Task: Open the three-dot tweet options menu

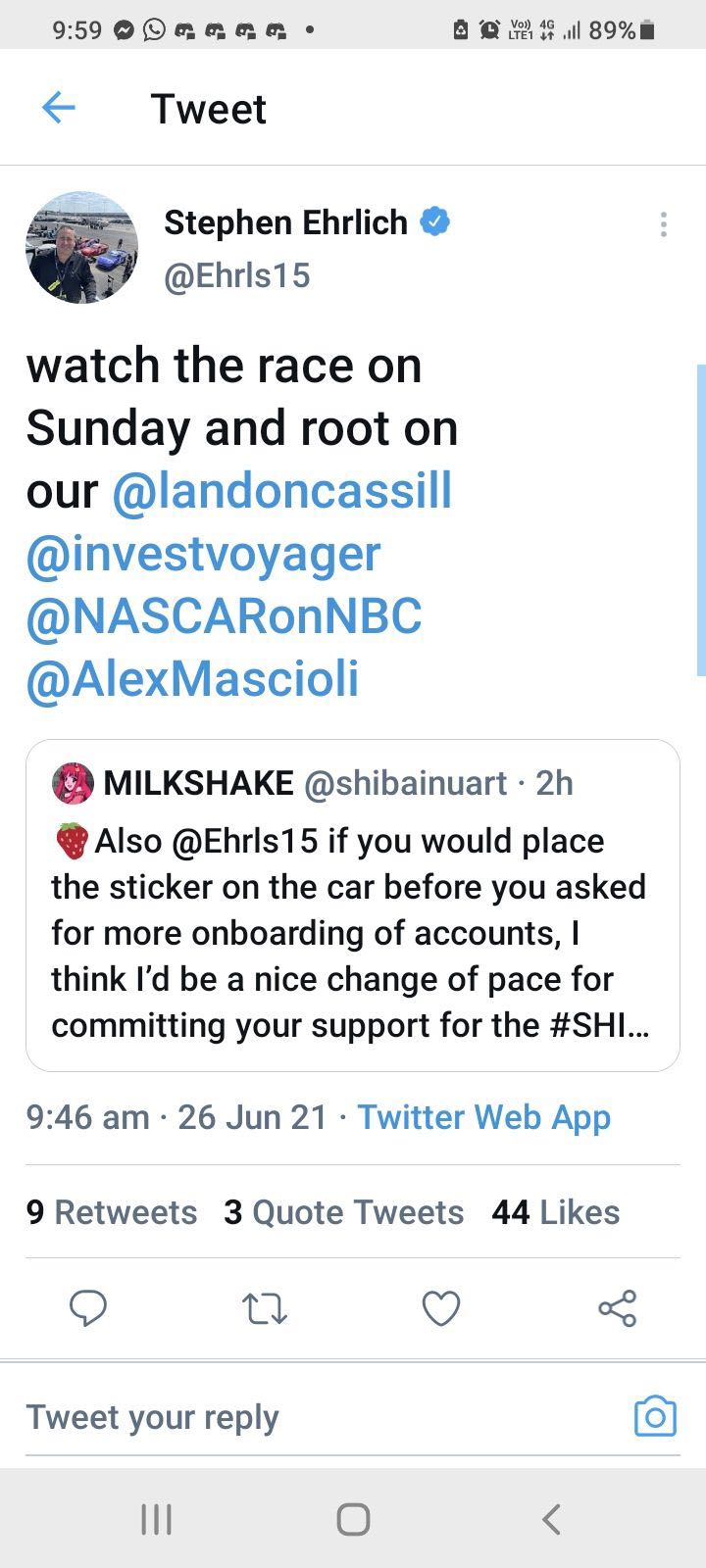Action: (x=664, y=224)
